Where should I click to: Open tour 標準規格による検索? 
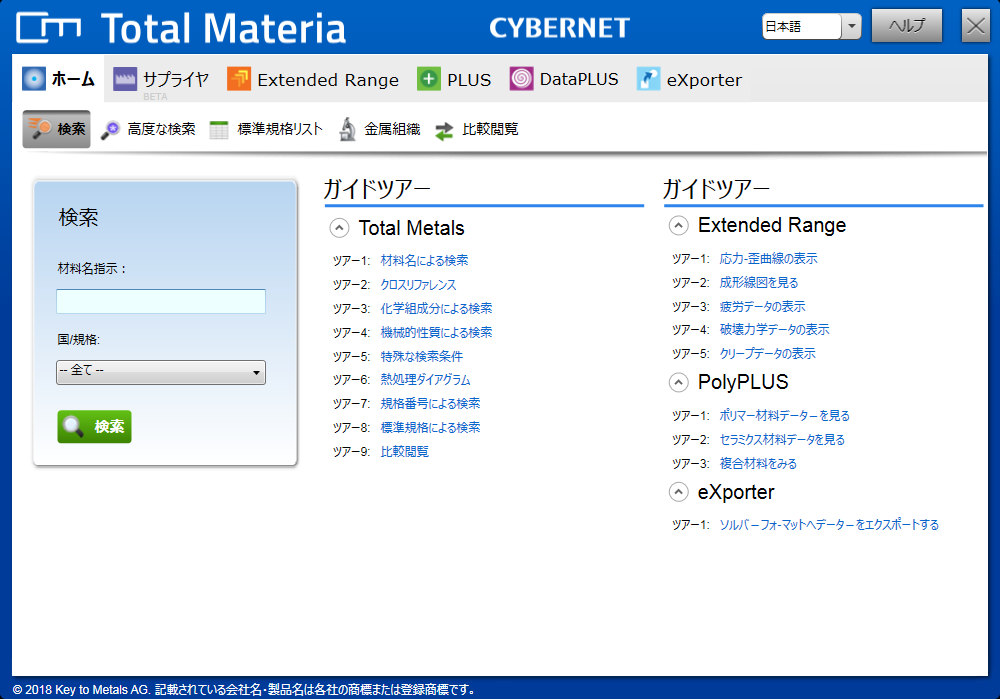click(430, 427)
